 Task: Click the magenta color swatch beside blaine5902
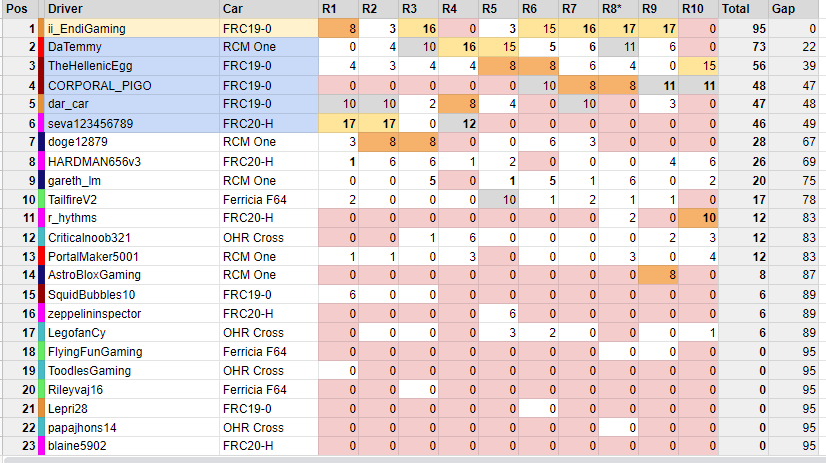click(41, 447)
